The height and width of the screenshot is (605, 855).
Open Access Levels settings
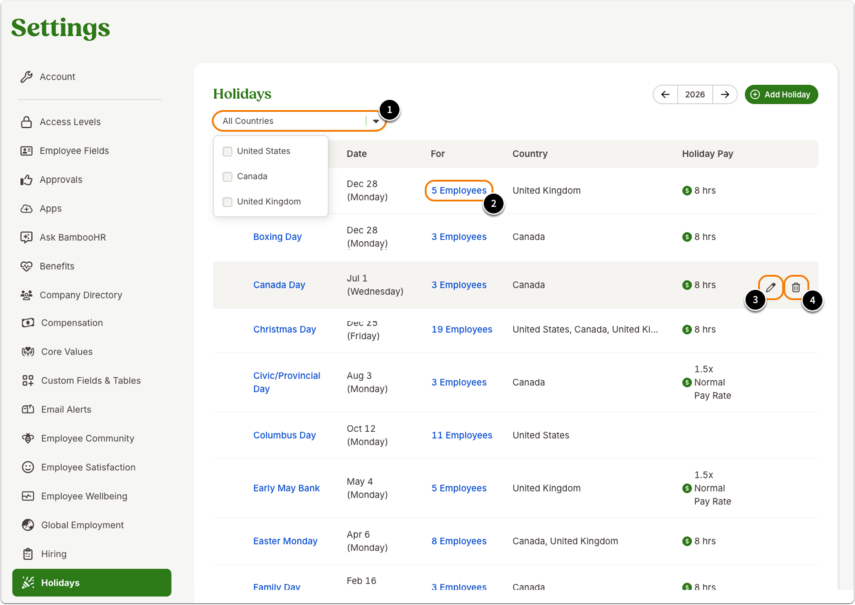point(70,122)
